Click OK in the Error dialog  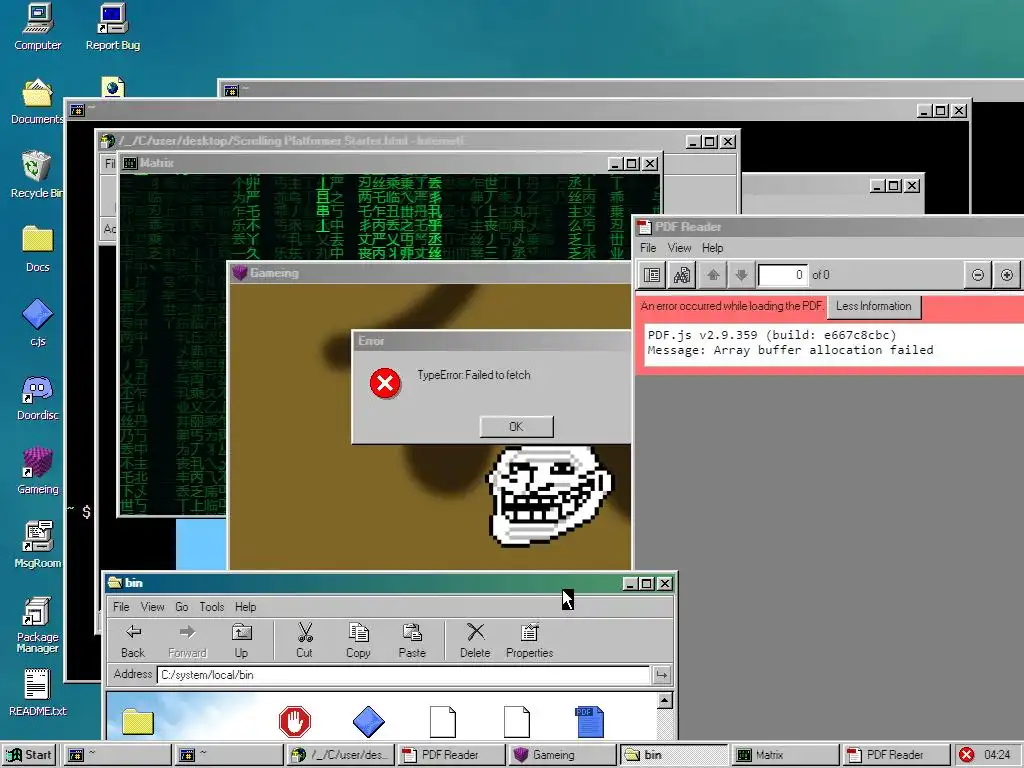pos(517,426)
